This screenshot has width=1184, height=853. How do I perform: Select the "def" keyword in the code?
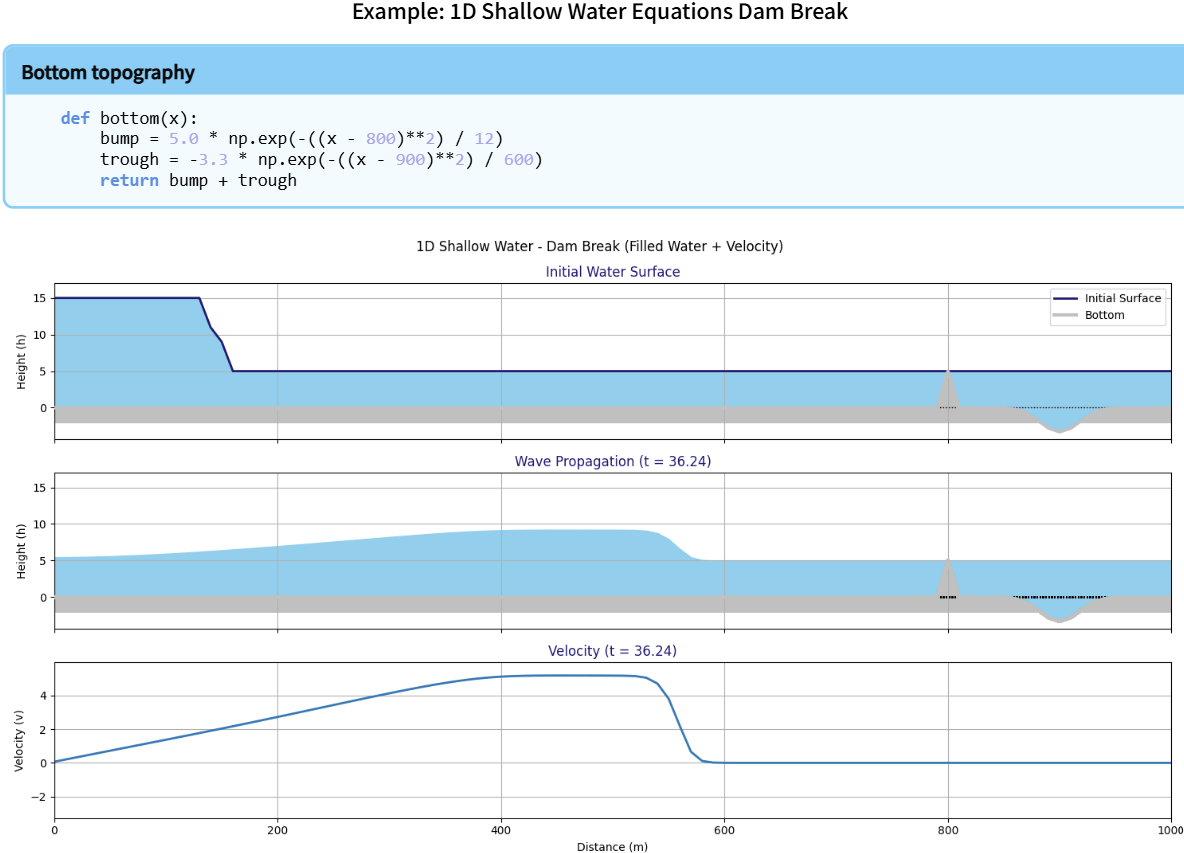click(x=75, y=118)
